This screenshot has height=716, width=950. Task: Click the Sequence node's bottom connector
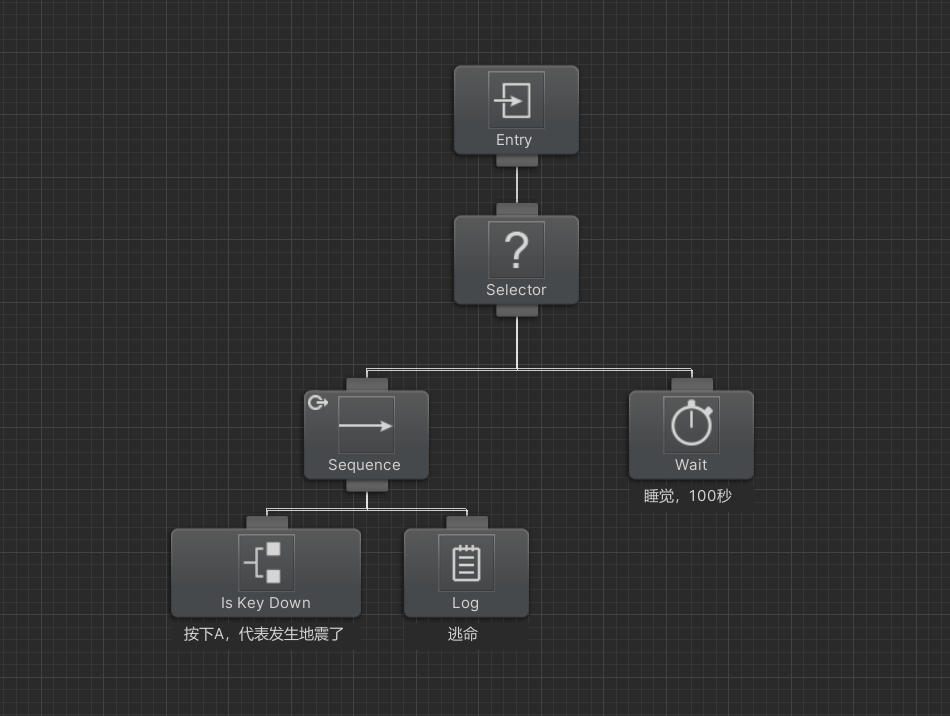[x=367, y=485]
